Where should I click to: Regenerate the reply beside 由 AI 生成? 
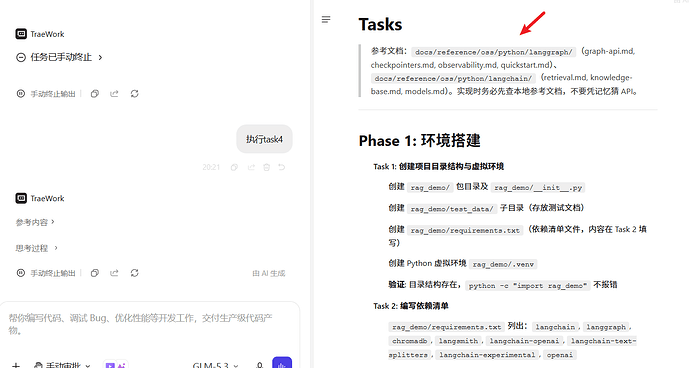pyautogui.click(x=135, y=273)
